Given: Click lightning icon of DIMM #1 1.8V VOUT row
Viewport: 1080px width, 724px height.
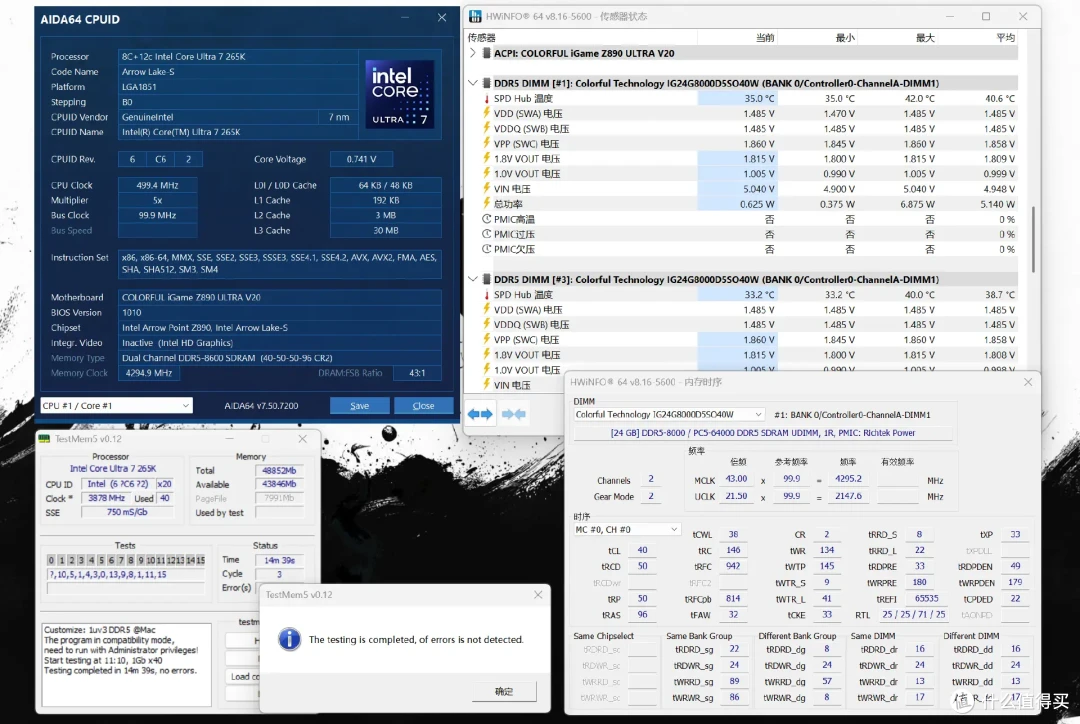Looking at the screenshot, I should tap(486, 158).
